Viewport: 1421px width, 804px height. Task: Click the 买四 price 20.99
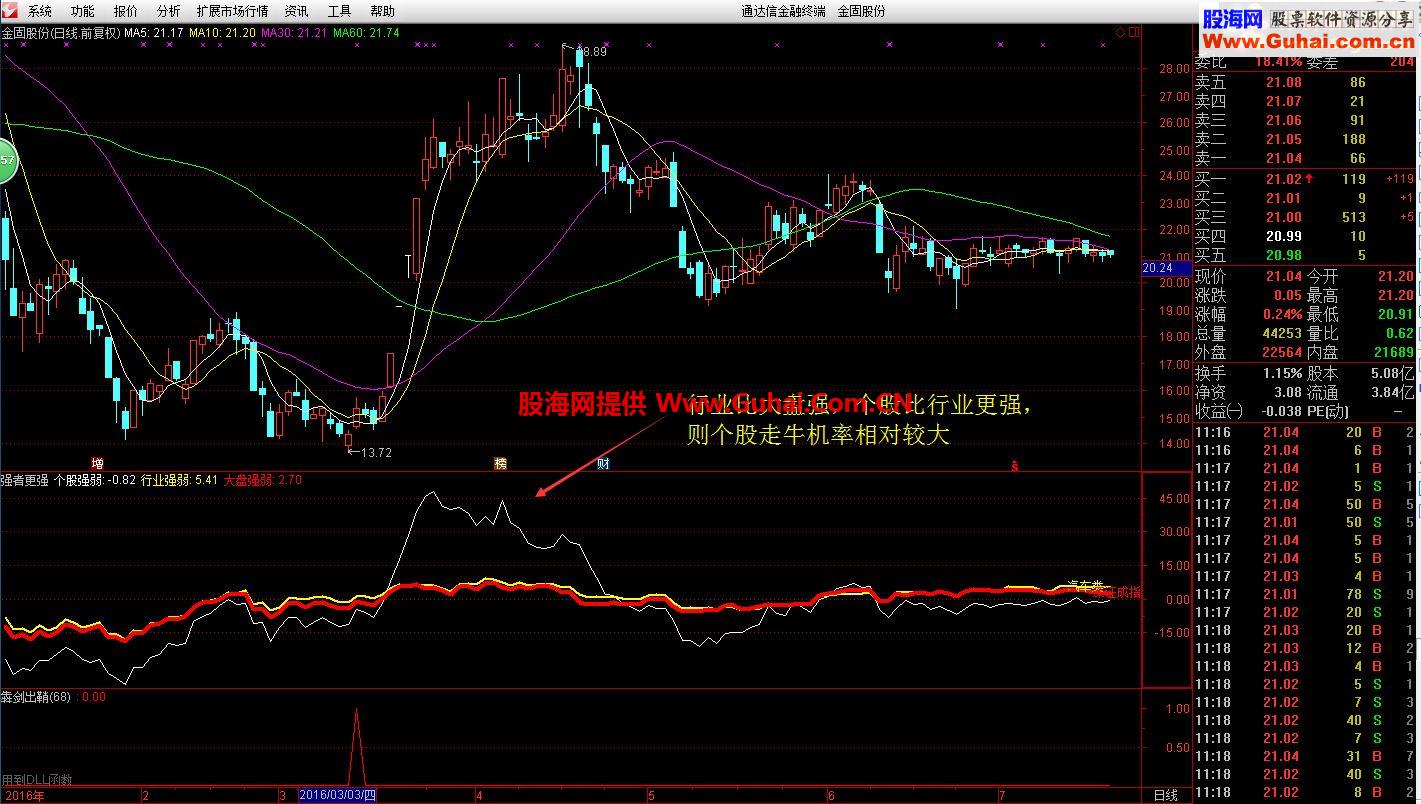[x=1283, y=236]
